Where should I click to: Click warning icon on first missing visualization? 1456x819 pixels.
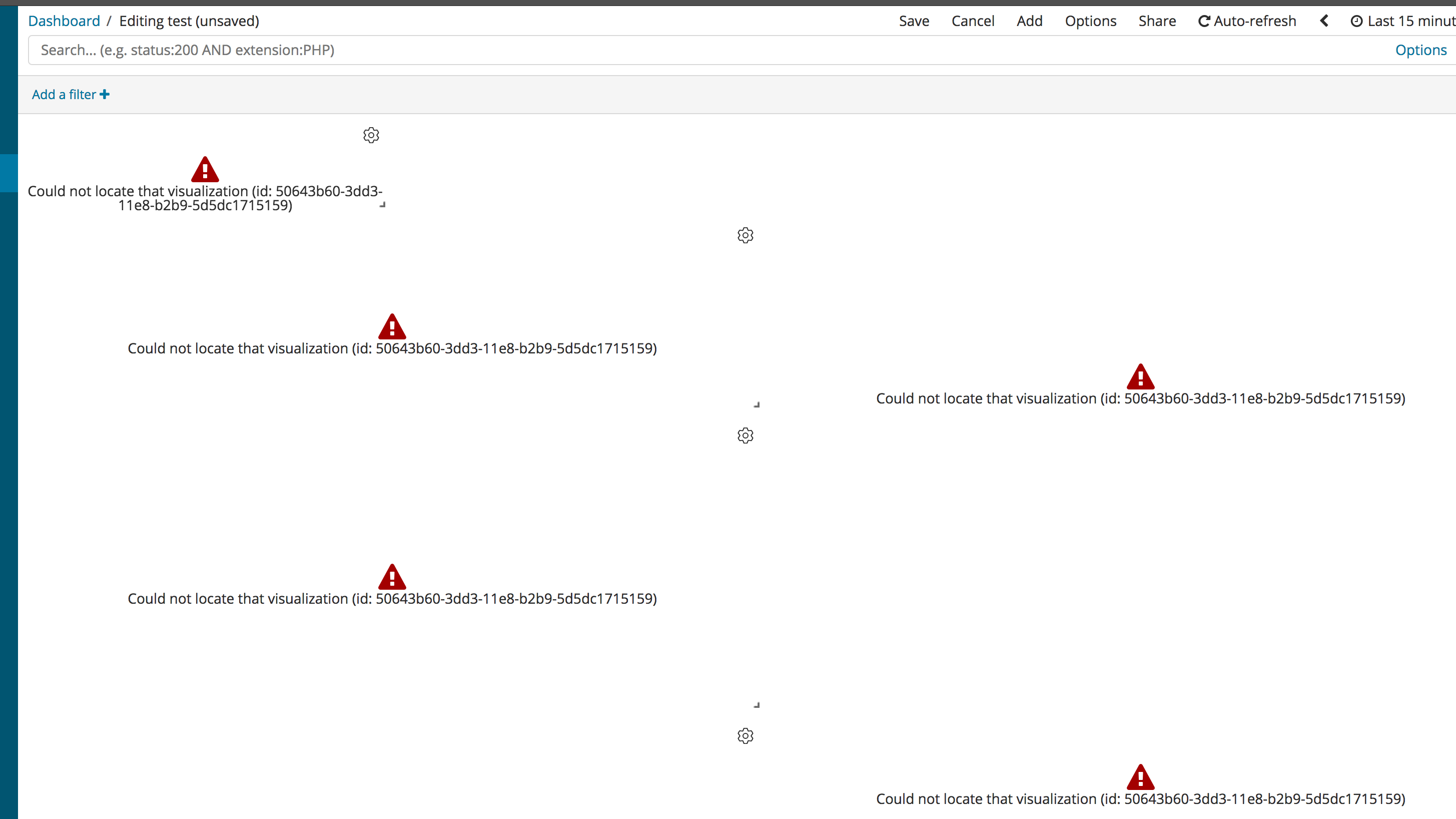coord(205,169)
